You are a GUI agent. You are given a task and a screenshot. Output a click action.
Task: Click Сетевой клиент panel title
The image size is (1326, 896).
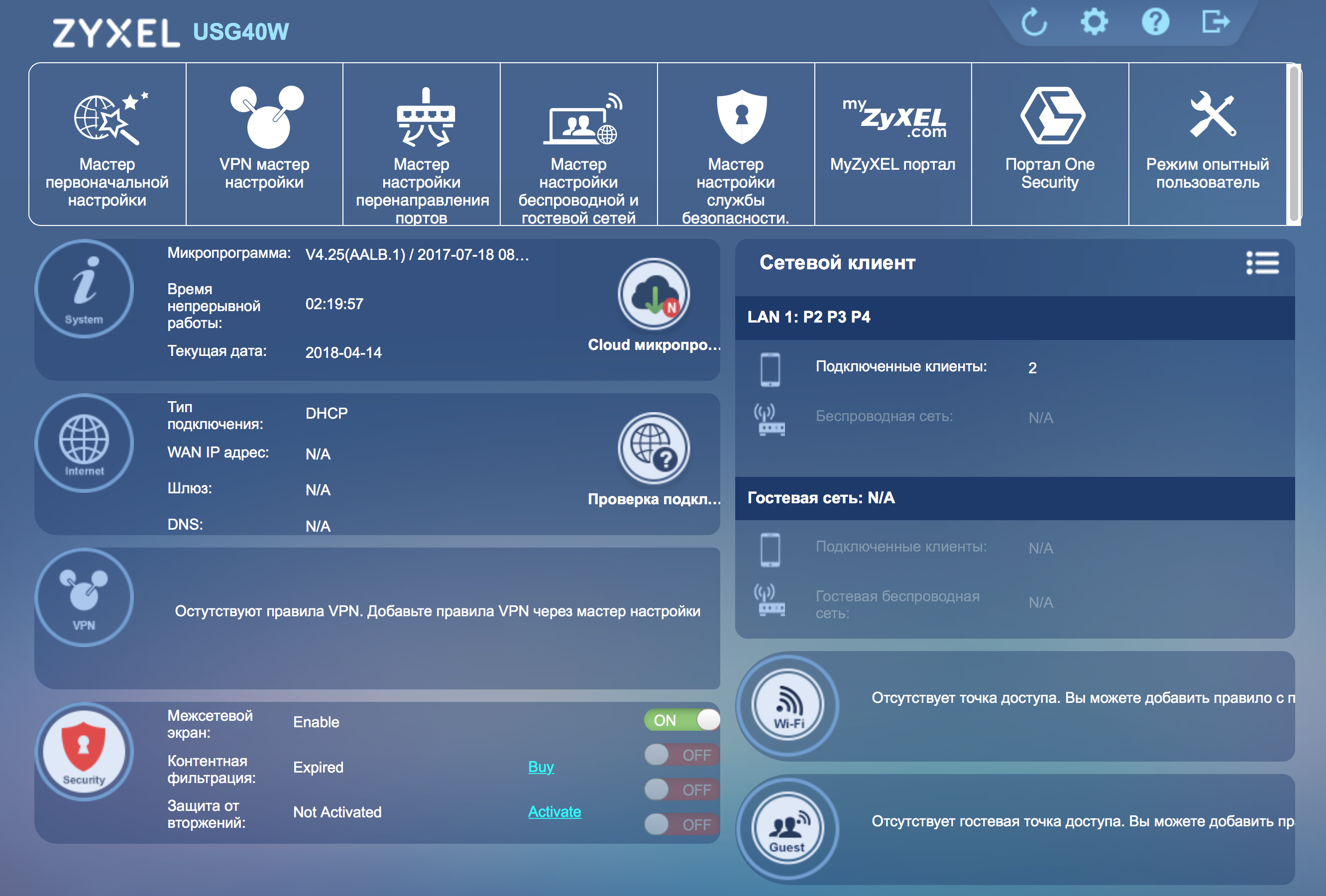838,262
